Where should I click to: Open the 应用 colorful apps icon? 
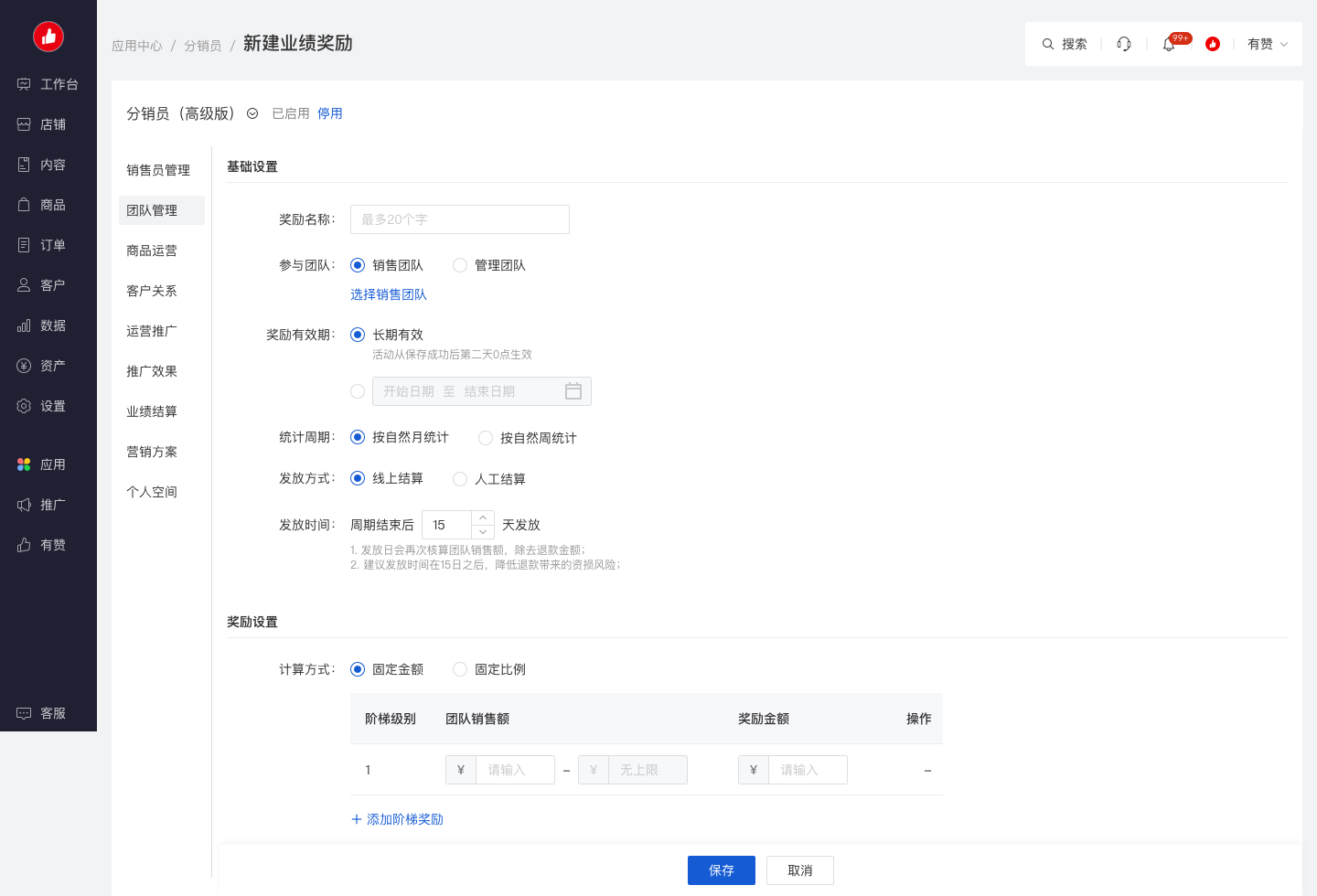point(24,464)
